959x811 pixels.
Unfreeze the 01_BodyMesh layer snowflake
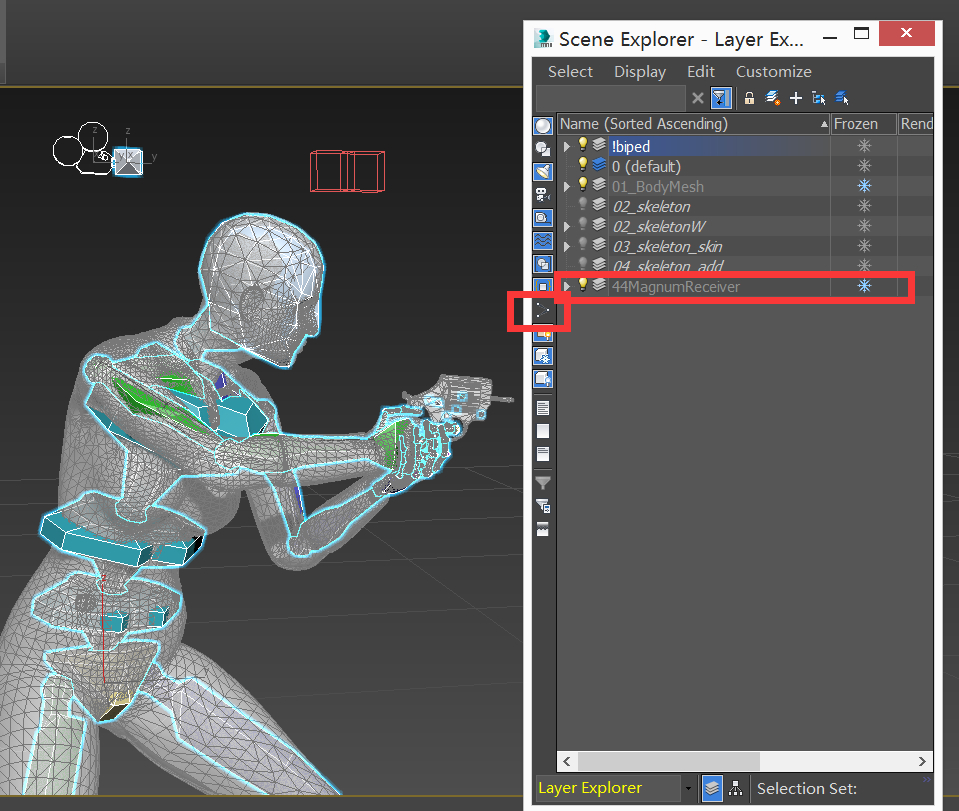(x=864, y=185)
